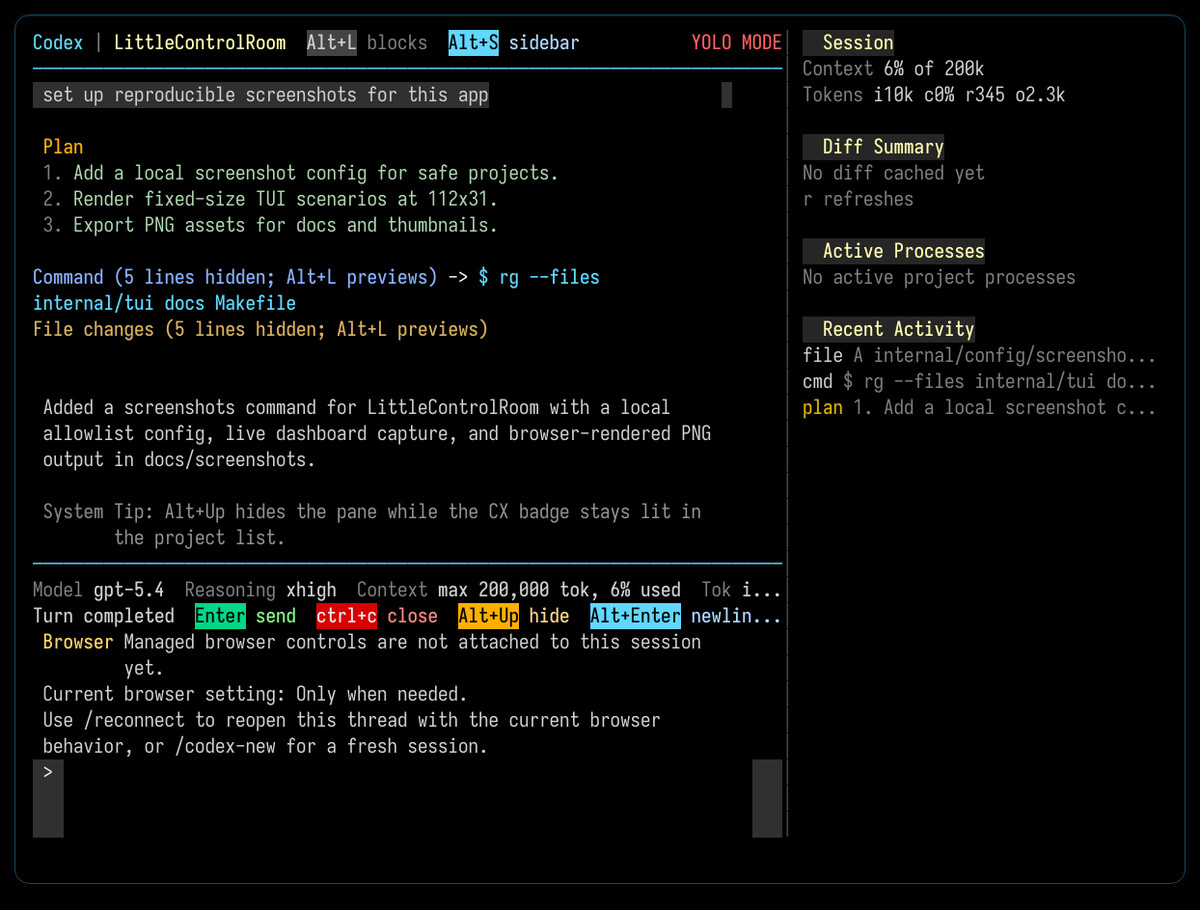Select the Active Processes sidebar header
This screenshot has height=910, width=1200.
893,251
